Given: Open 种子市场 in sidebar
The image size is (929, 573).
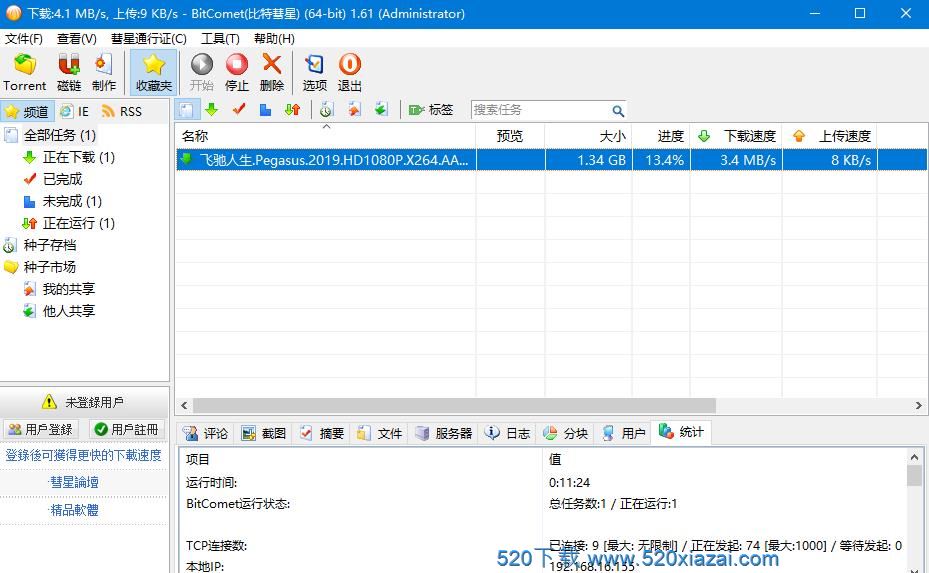Looking at the screenshot, I should (x=49, y=267).
